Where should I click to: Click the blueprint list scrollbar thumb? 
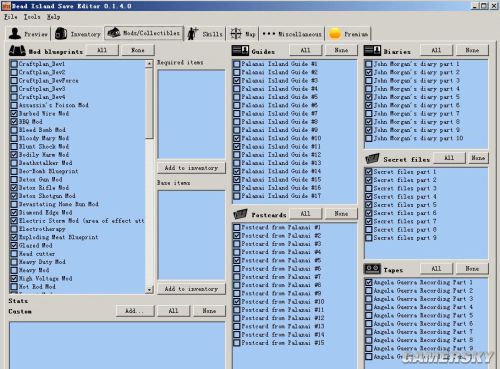(x=149, y=103)
